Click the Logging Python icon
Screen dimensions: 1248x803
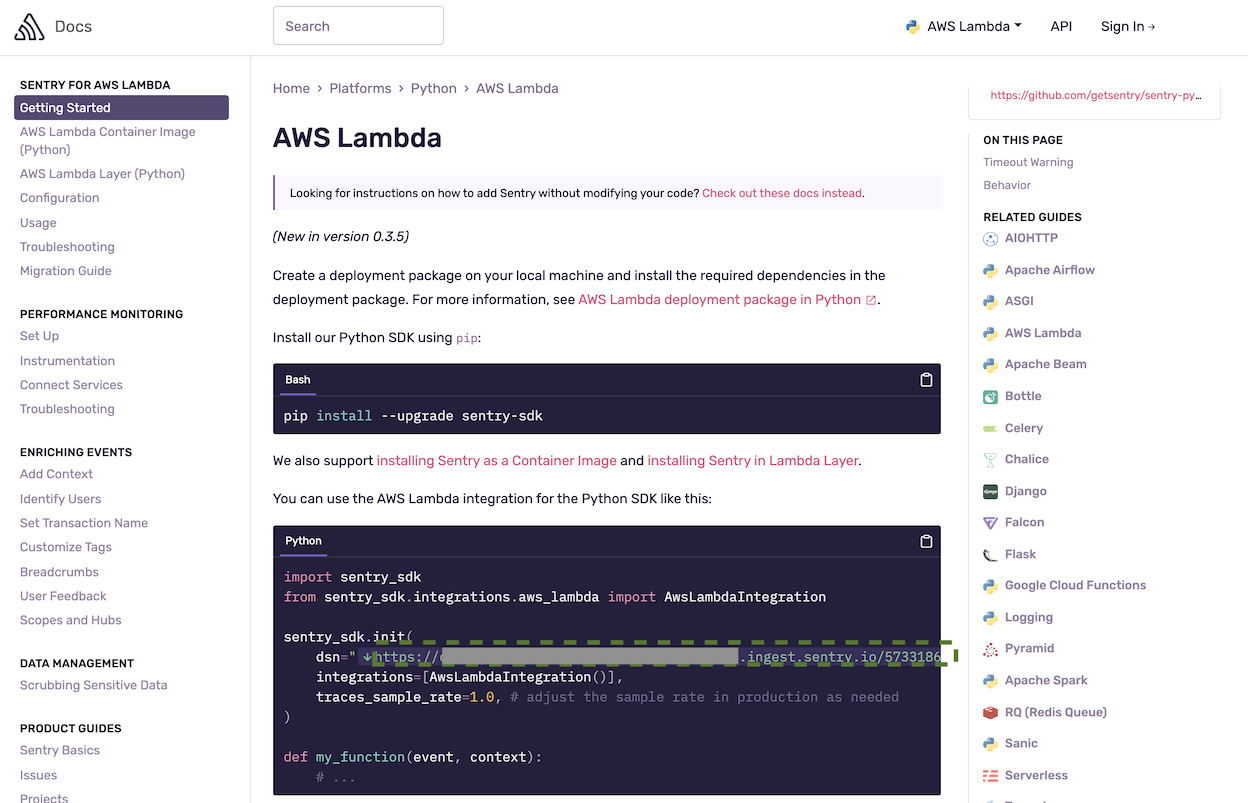coord(990,618)
